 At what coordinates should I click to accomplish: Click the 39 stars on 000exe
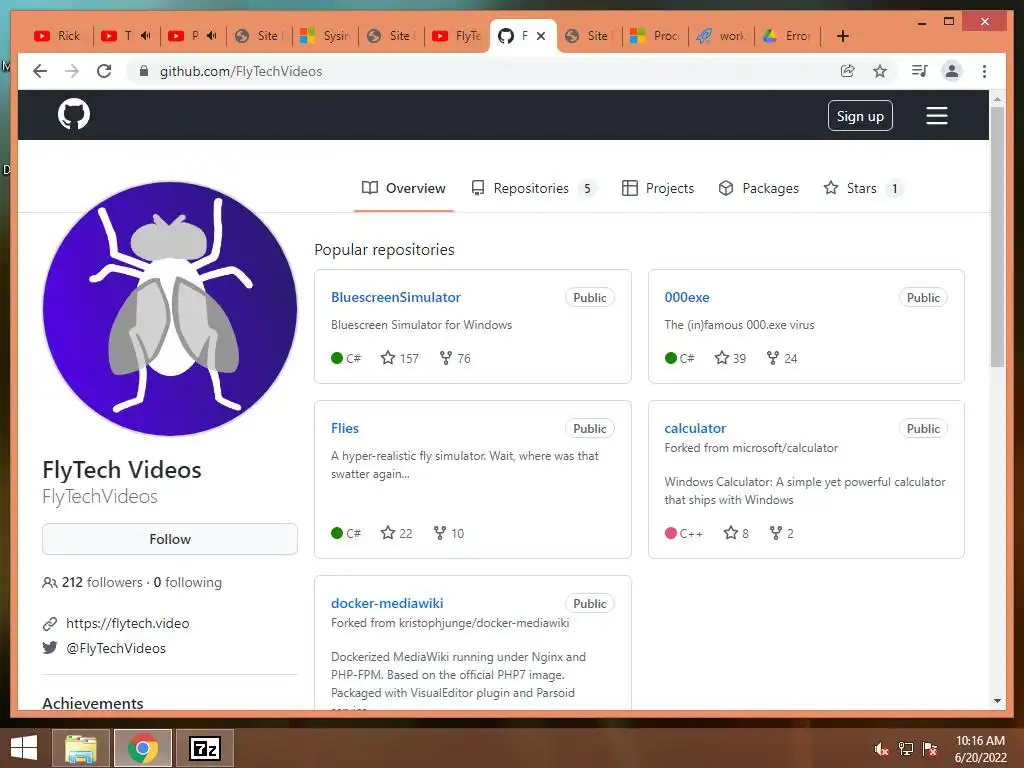730,358
